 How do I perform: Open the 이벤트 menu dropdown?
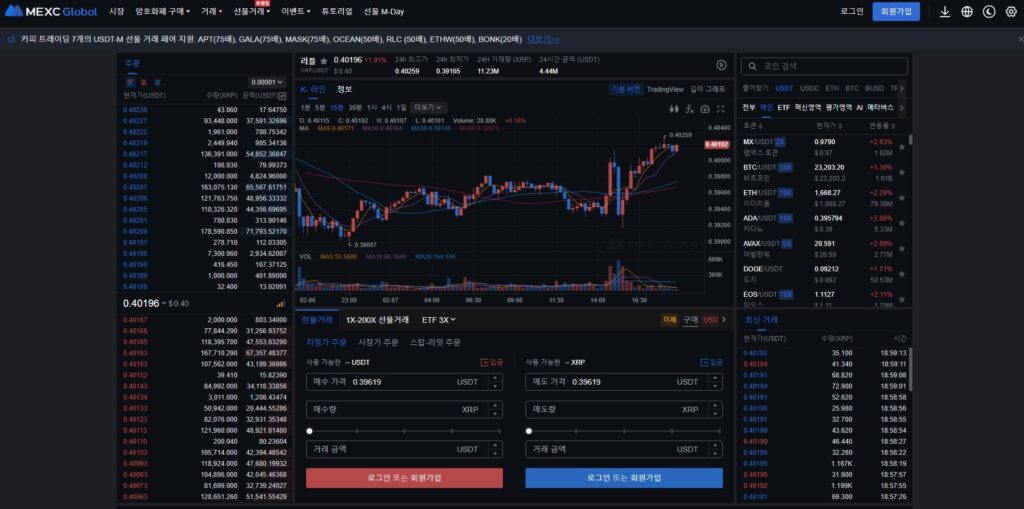296,12
